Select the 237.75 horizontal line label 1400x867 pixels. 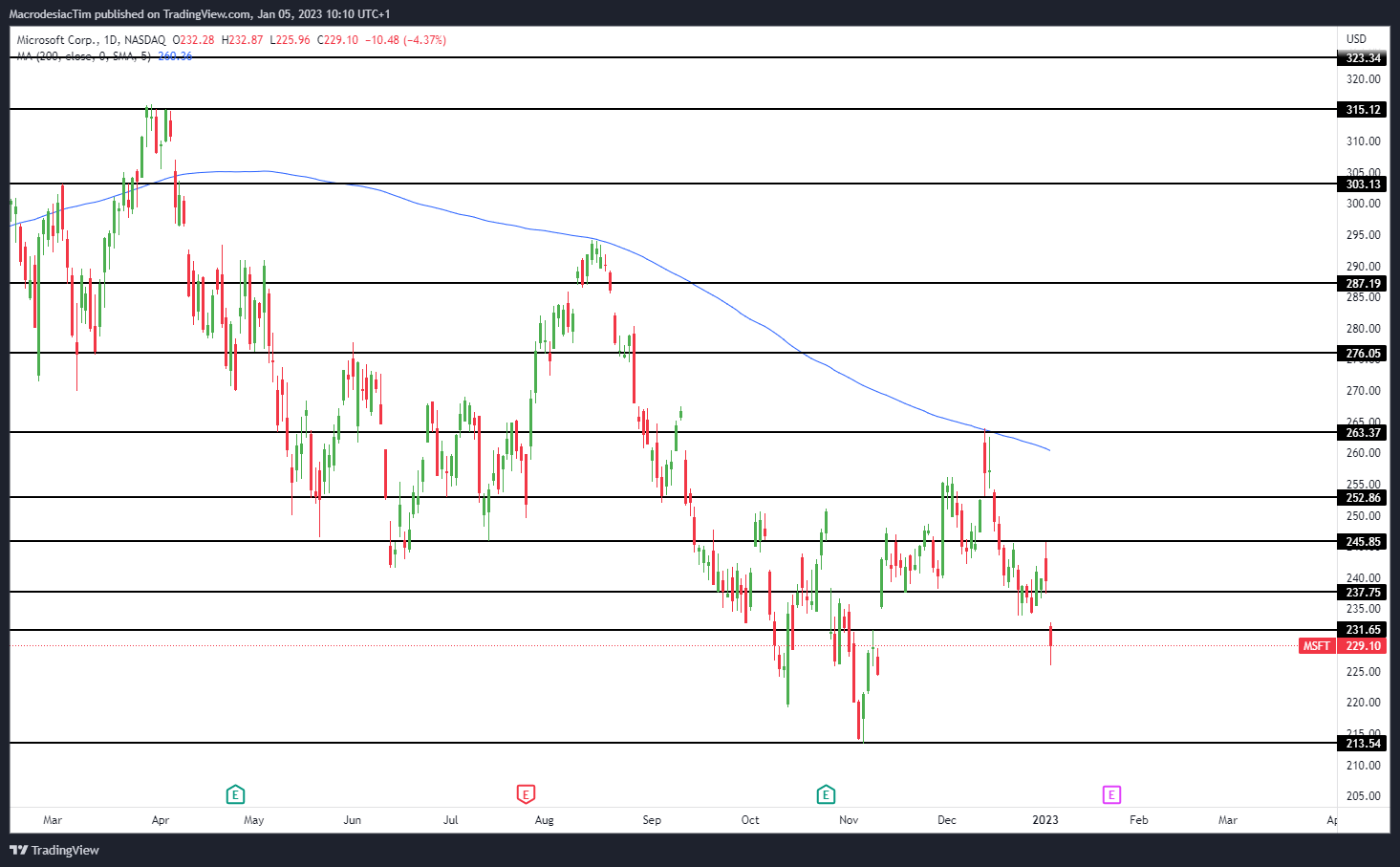1363,593
